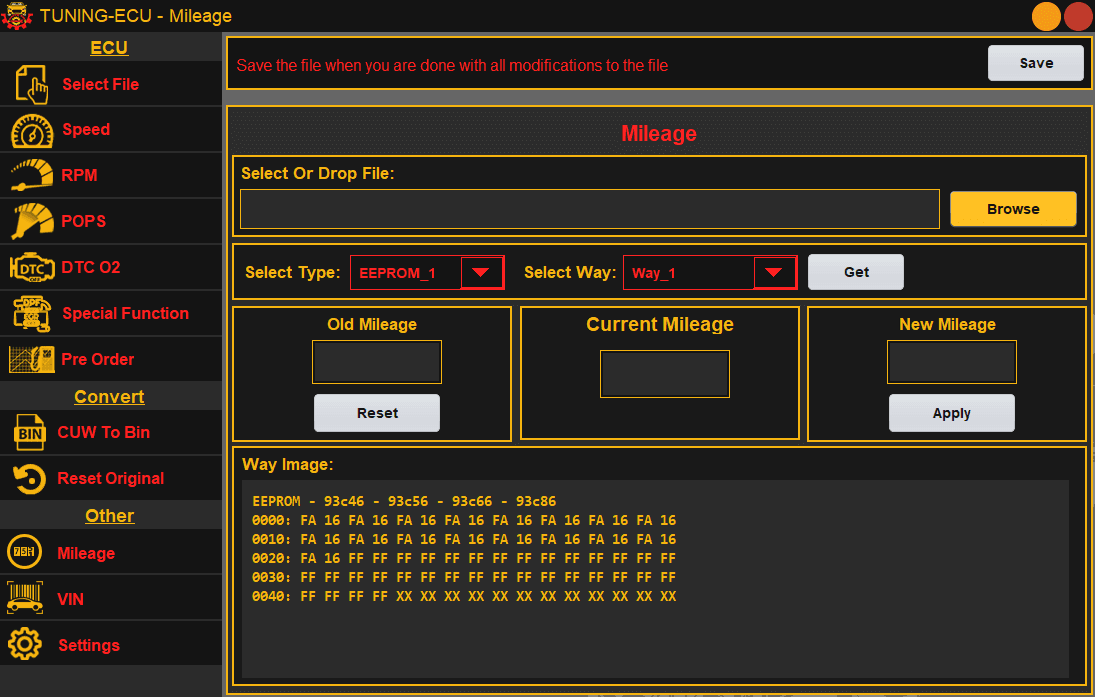Click the RPM tool icon
This screenshot has height=697, width=1095.
click(x=26, y=175)
